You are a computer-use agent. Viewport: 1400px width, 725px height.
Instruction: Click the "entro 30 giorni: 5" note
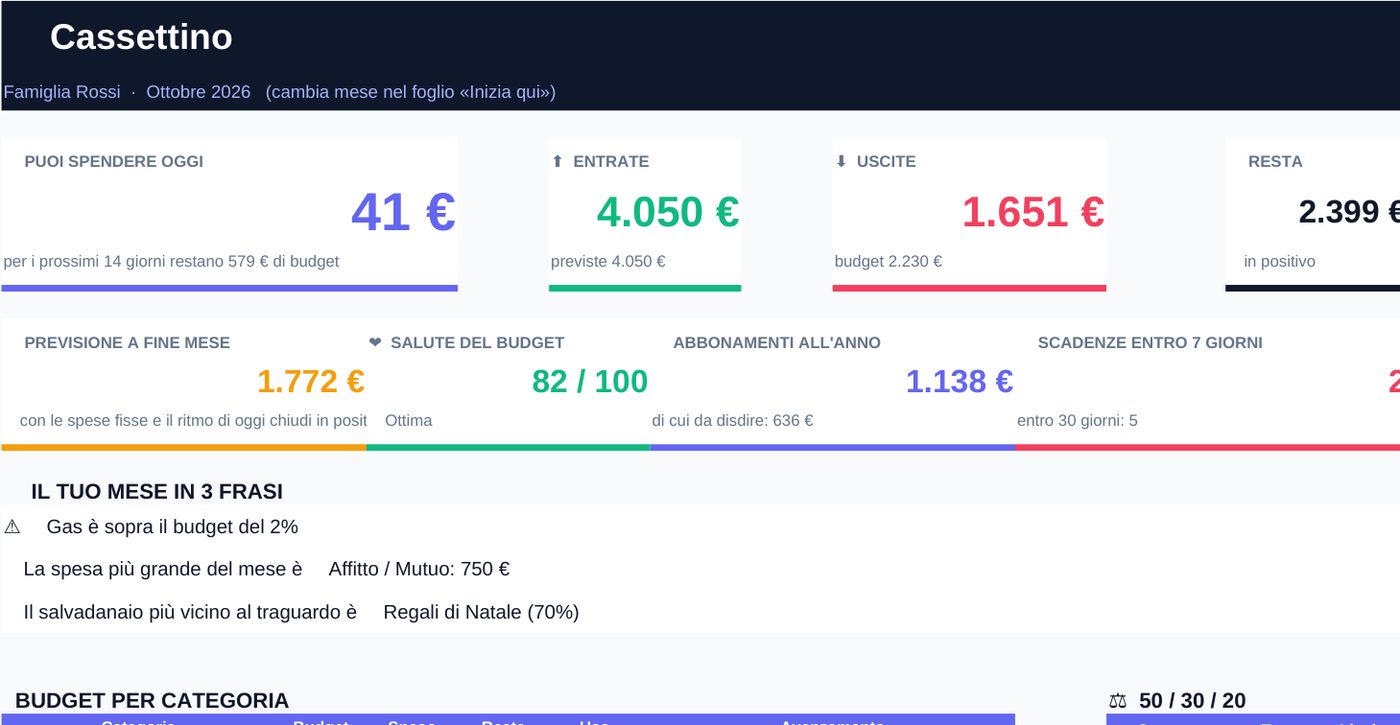(x=1077, y=420)
